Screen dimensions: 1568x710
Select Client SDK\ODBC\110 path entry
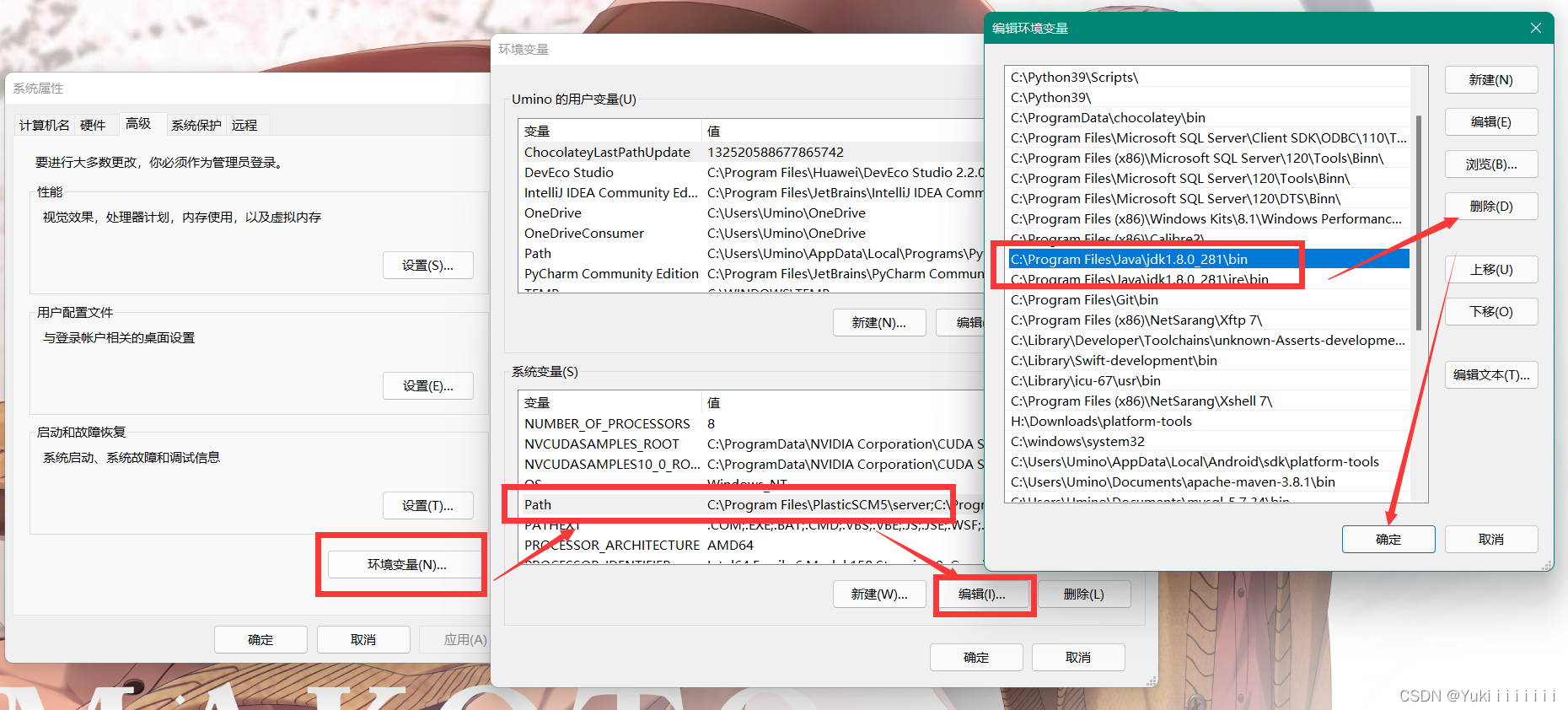[x=1208, y=137]
